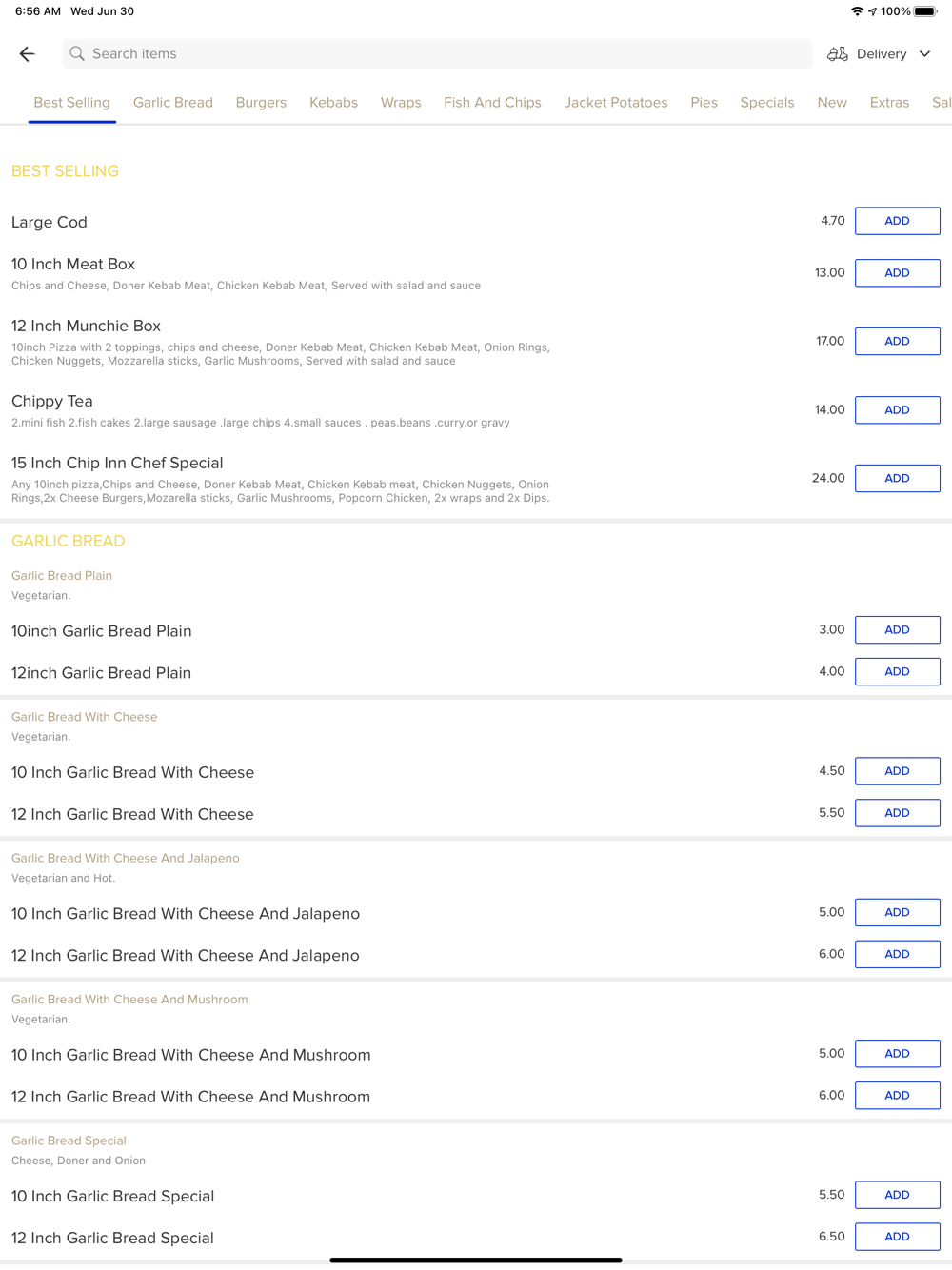This screenshot has width=952, height=1270.
Task: Add 10 Inch Meat Box
Action: coord(897,273)
